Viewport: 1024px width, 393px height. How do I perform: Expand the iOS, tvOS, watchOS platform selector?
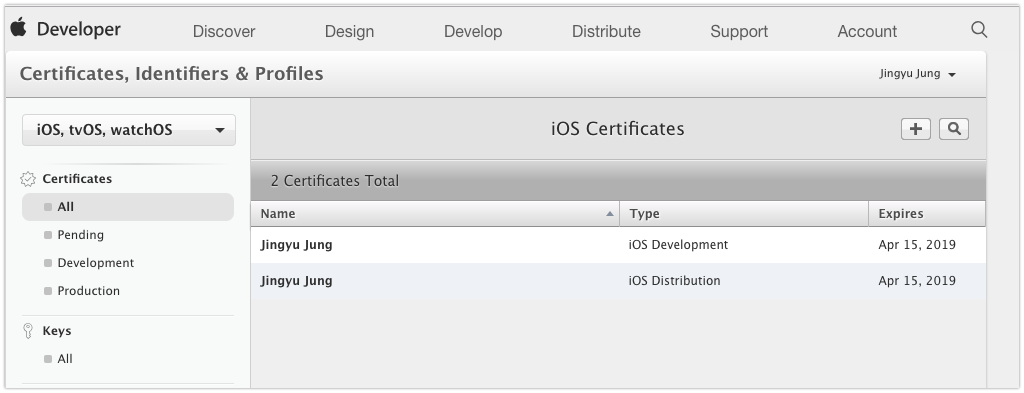click(129, 130)
